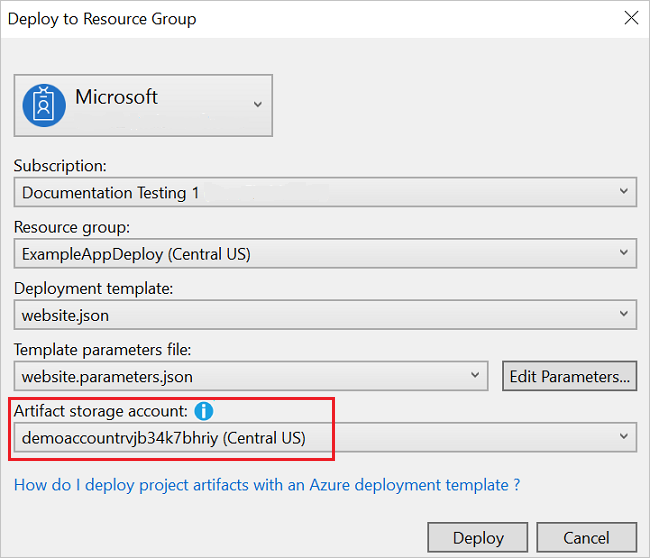
Task: Open the Resource group dropdown ExampleAppDeploy
Action: [x=325, y=253]
